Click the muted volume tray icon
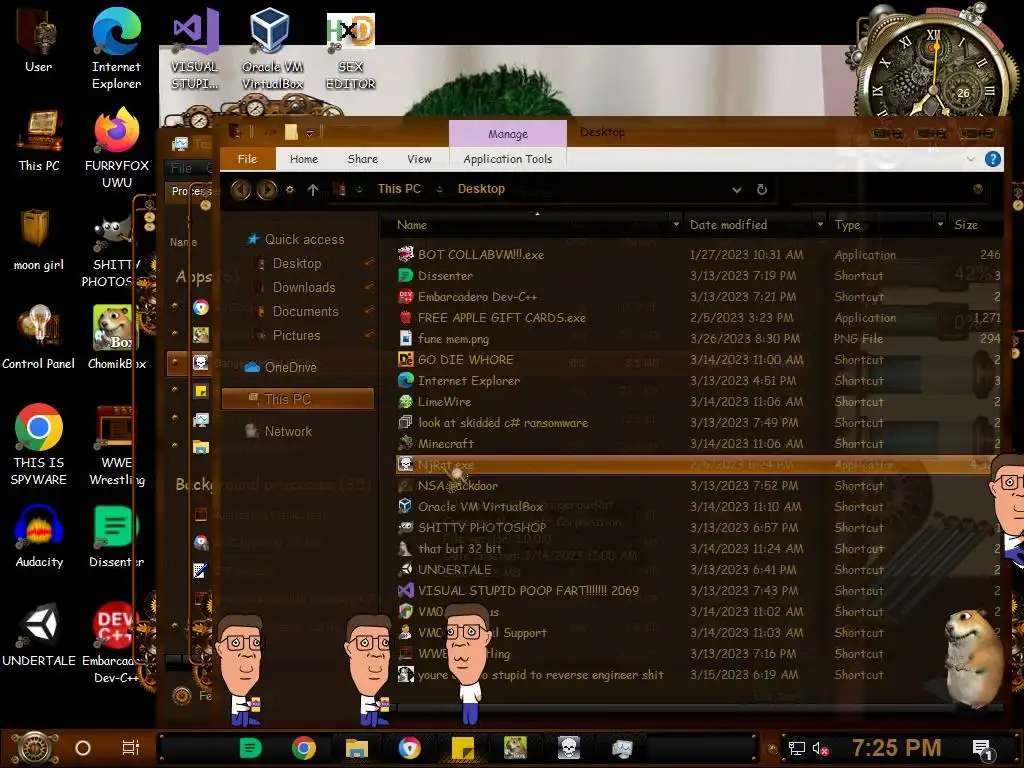This screenshot has width=1024, height=768. click(x=820, y=748)
